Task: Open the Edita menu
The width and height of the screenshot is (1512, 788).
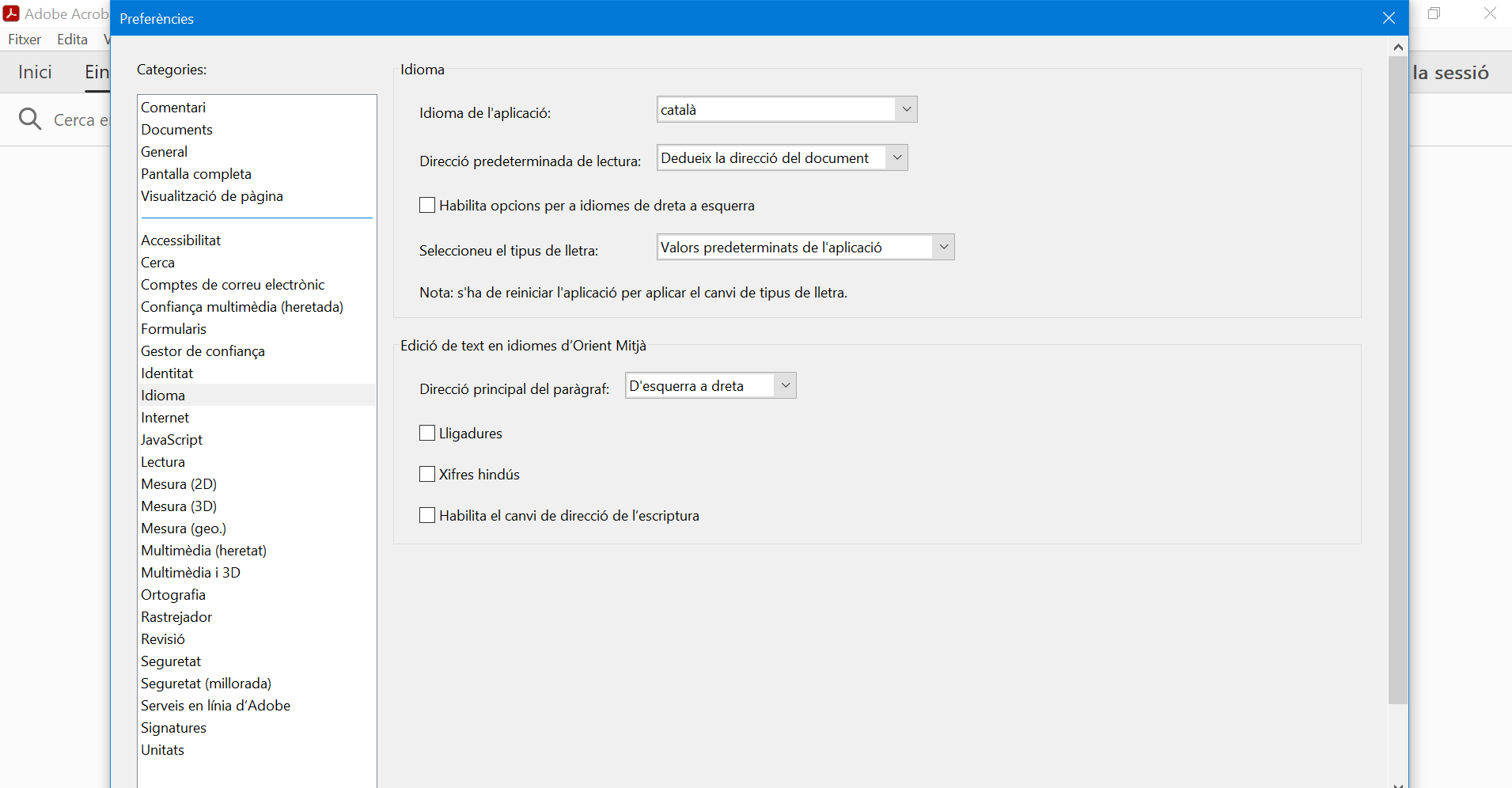Action: [x=72, y=40]
